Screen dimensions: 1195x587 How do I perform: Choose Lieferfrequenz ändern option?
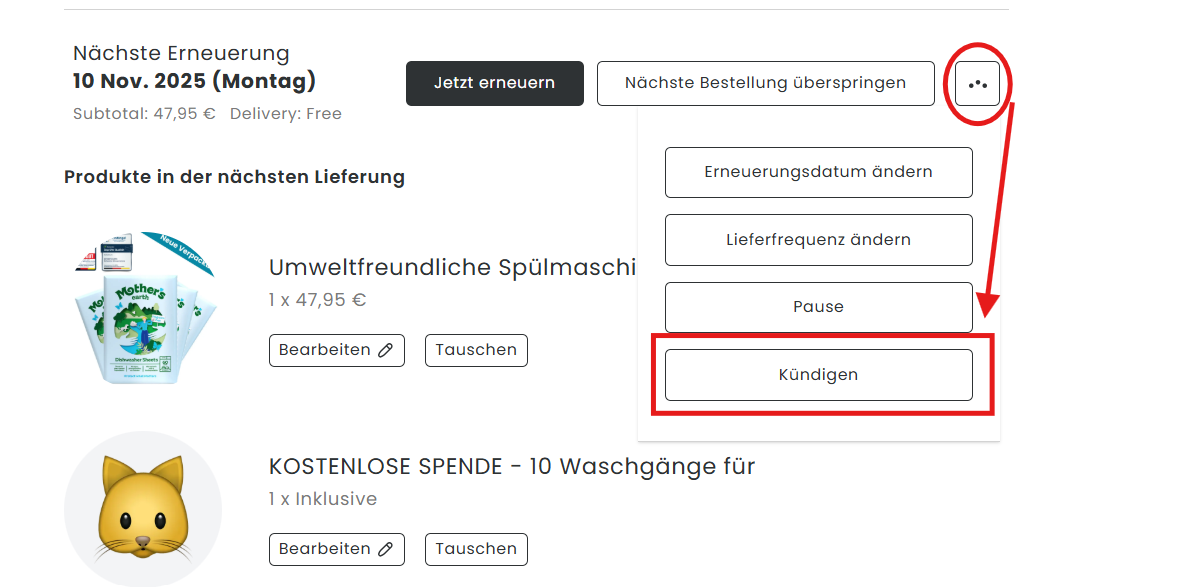818,240
